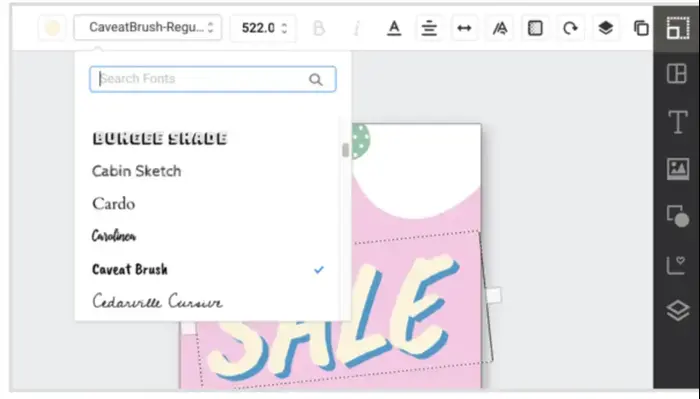
Task: Open the Images panel in sidebar
Action: point(678,169)
